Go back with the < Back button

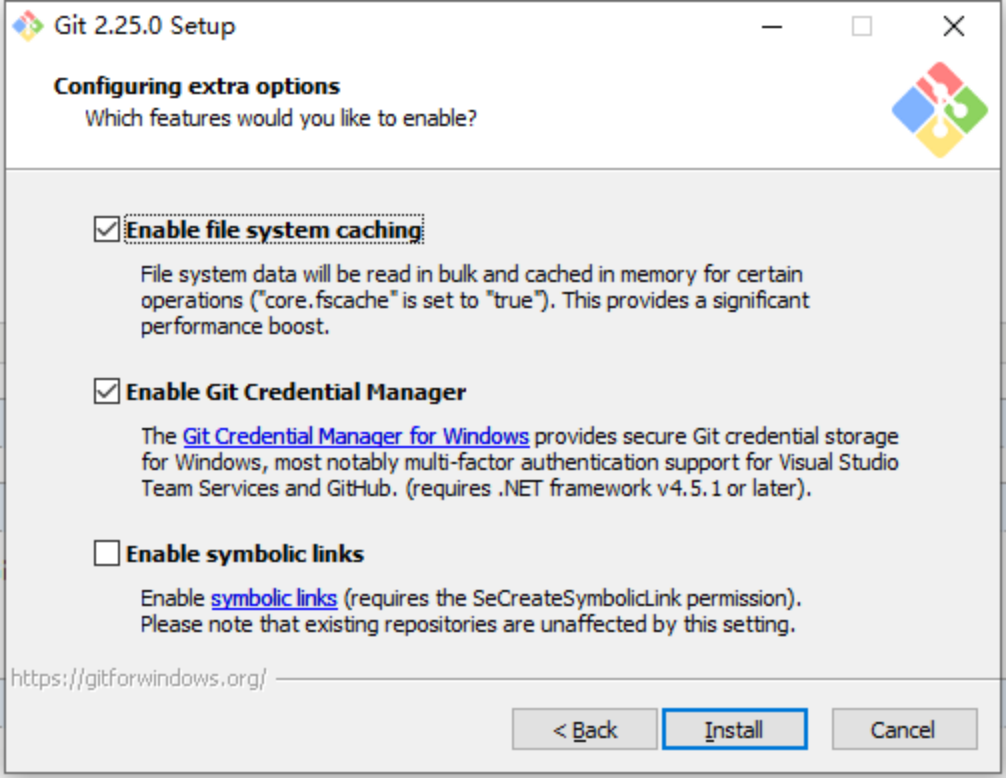pyautogui.click(x=584, y=729)
